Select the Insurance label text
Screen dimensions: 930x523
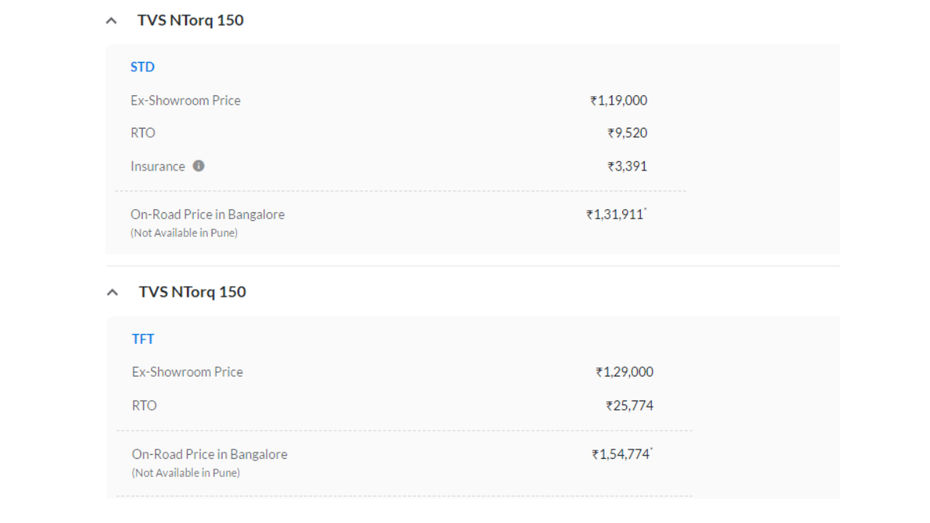tap(158, 166)
